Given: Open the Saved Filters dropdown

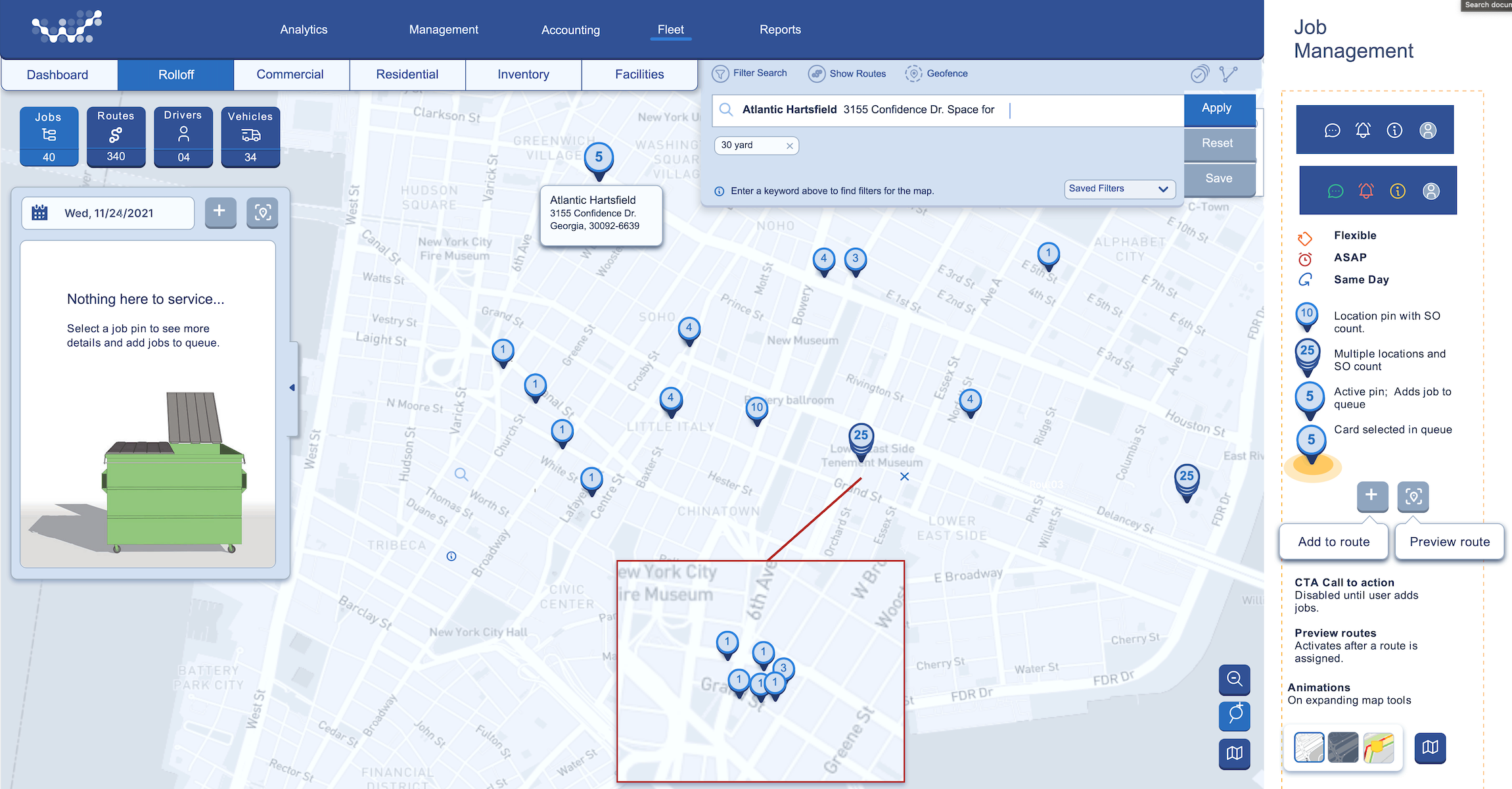Looking at the screenshot, I should click(x=1119, y=189).
